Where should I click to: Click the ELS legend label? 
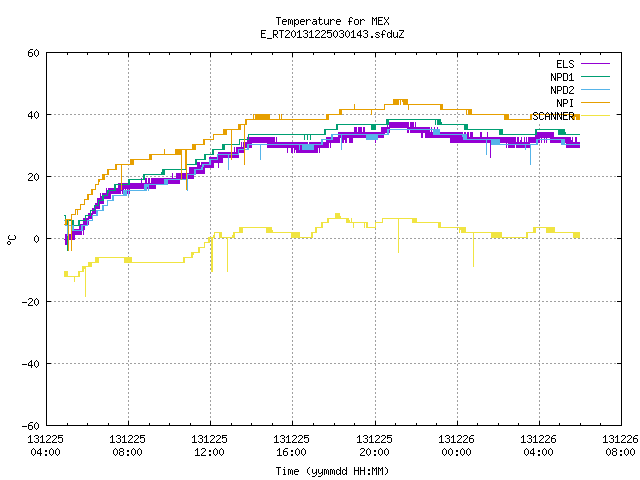pos(565,64)
